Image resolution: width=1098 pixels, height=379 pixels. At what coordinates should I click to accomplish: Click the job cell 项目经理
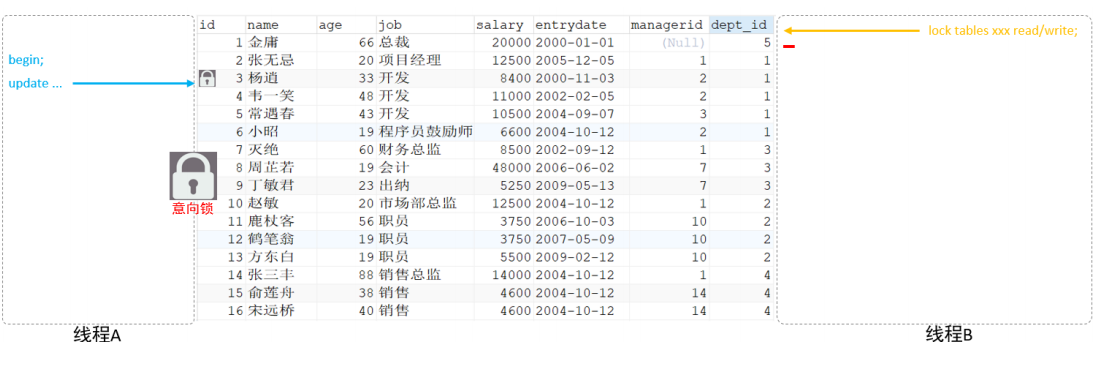[410, 60]
